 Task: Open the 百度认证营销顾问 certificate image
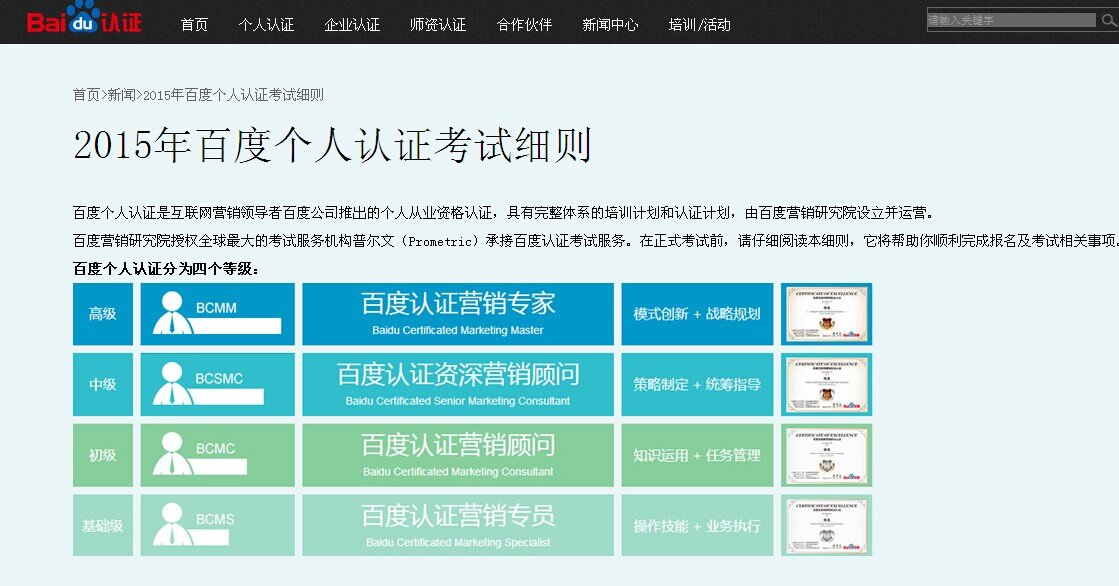click(x=827, y=455)
